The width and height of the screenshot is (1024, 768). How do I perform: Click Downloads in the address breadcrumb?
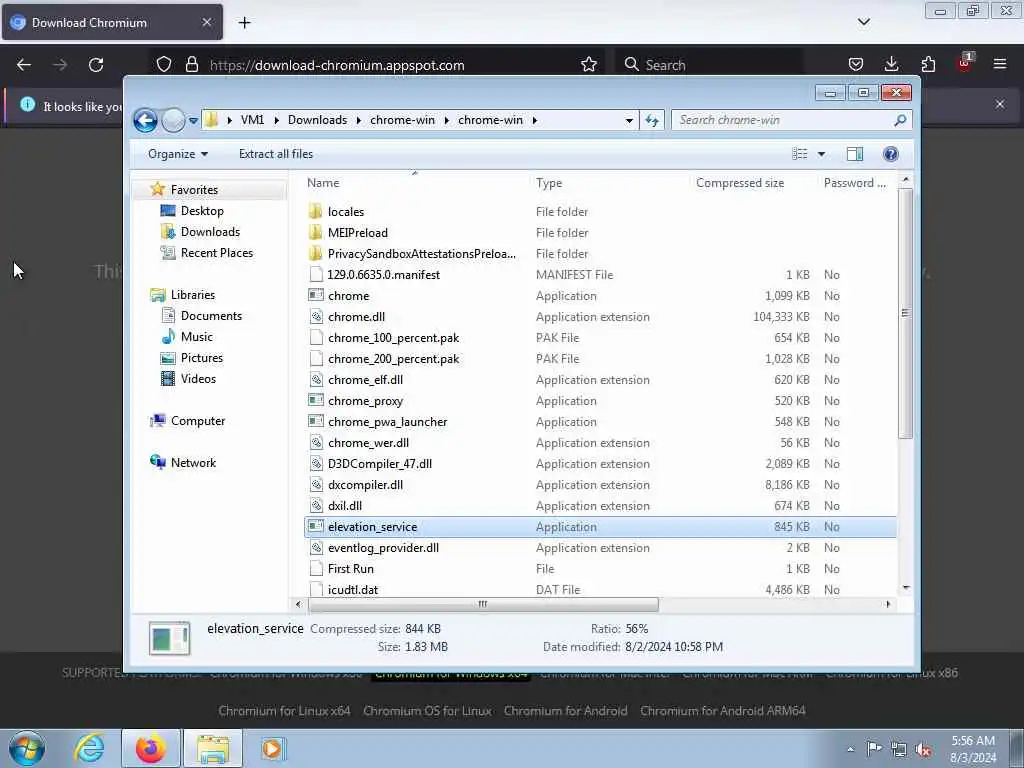click(317, 120)
